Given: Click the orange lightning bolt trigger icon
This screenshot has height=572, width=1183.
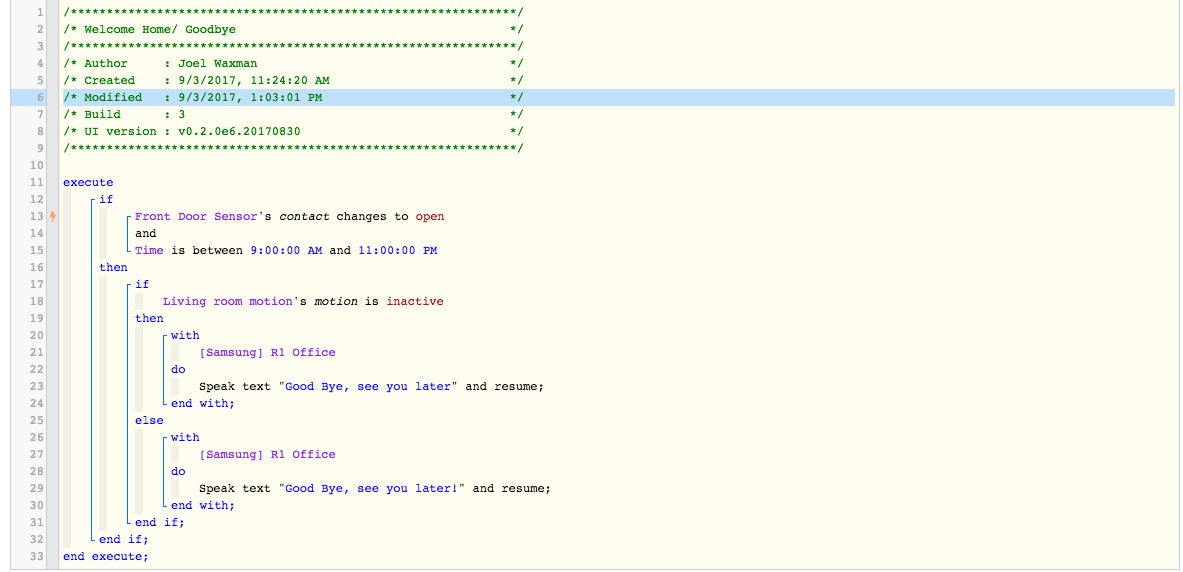Looking at the screenshot, I should 53,217.
